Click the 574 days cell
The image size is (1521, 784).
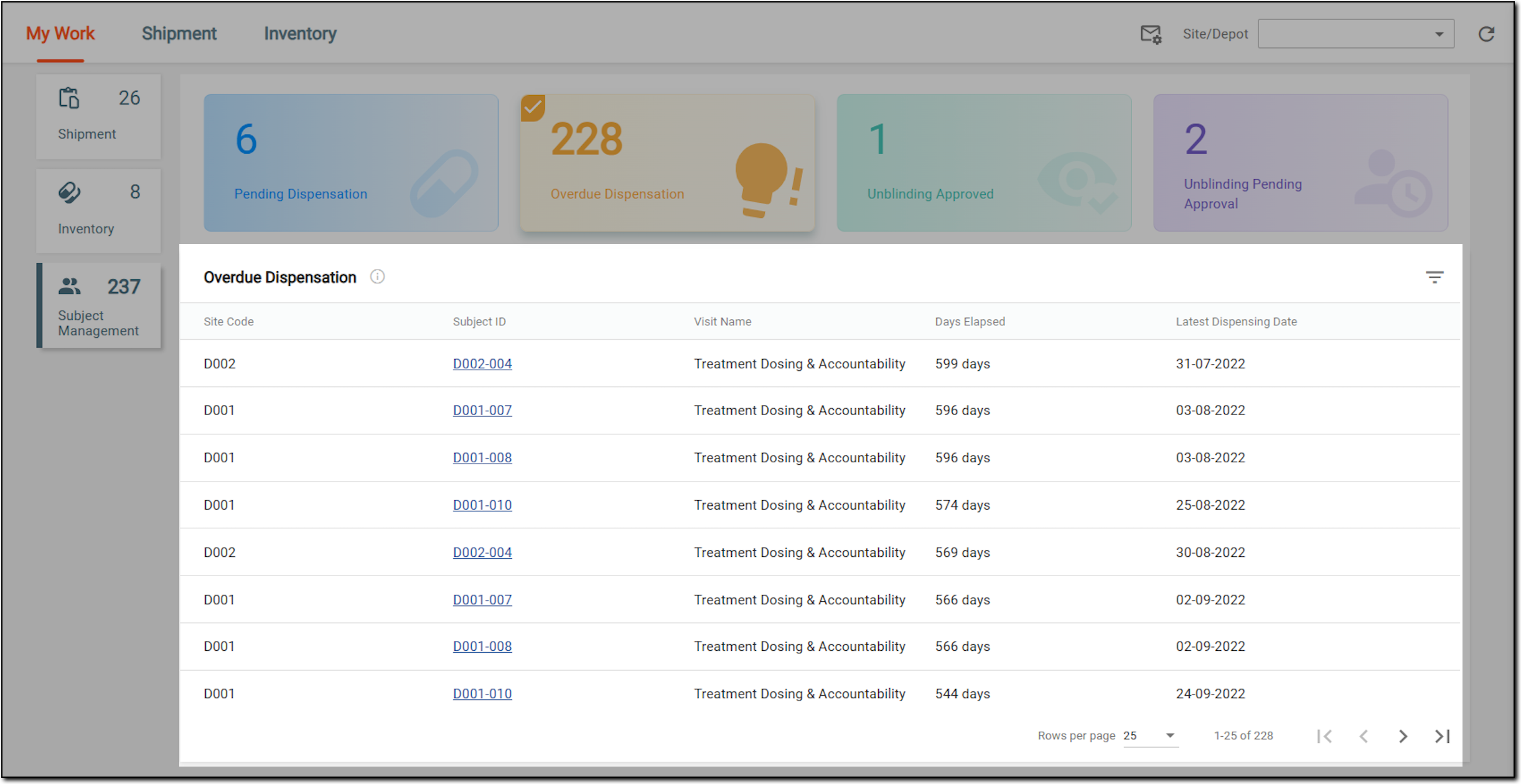(x=962, y=505)
